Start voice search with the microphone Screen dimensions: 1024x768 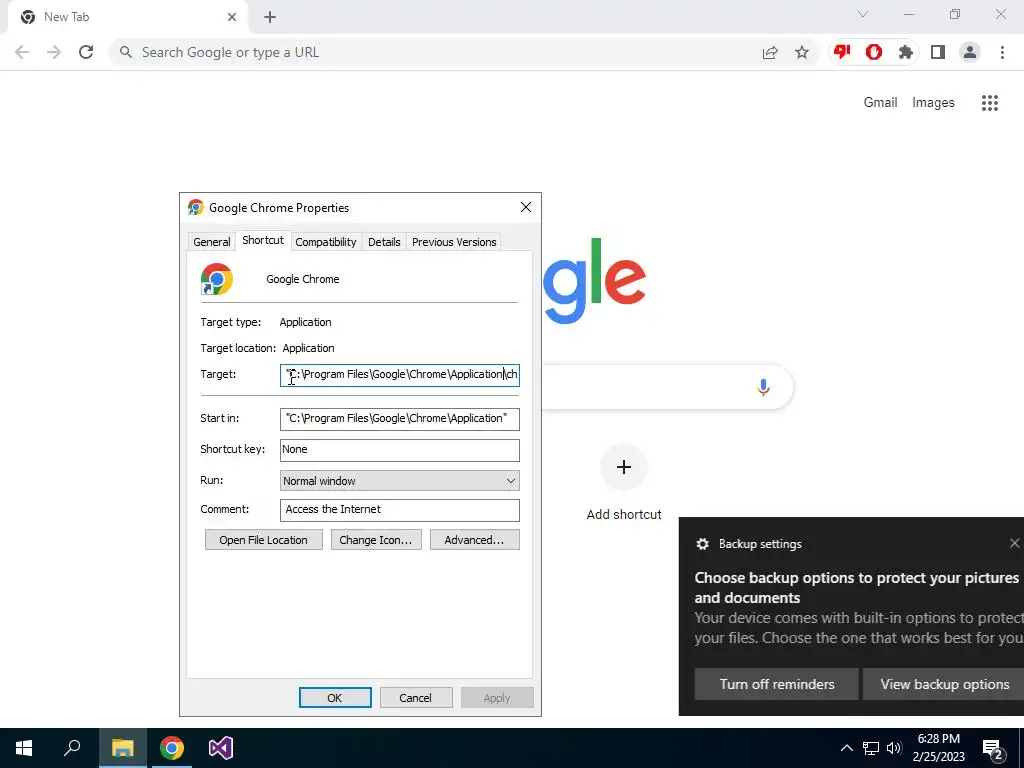(763, 387)
